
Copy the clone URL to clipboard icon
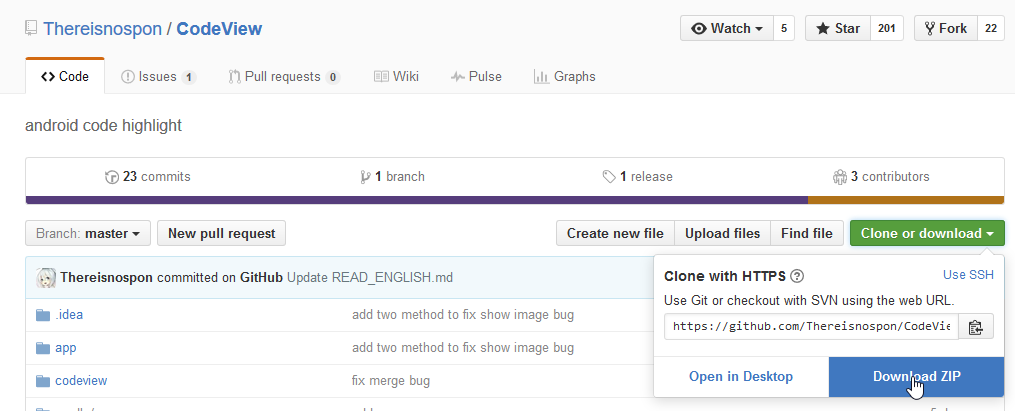[976, 326]
